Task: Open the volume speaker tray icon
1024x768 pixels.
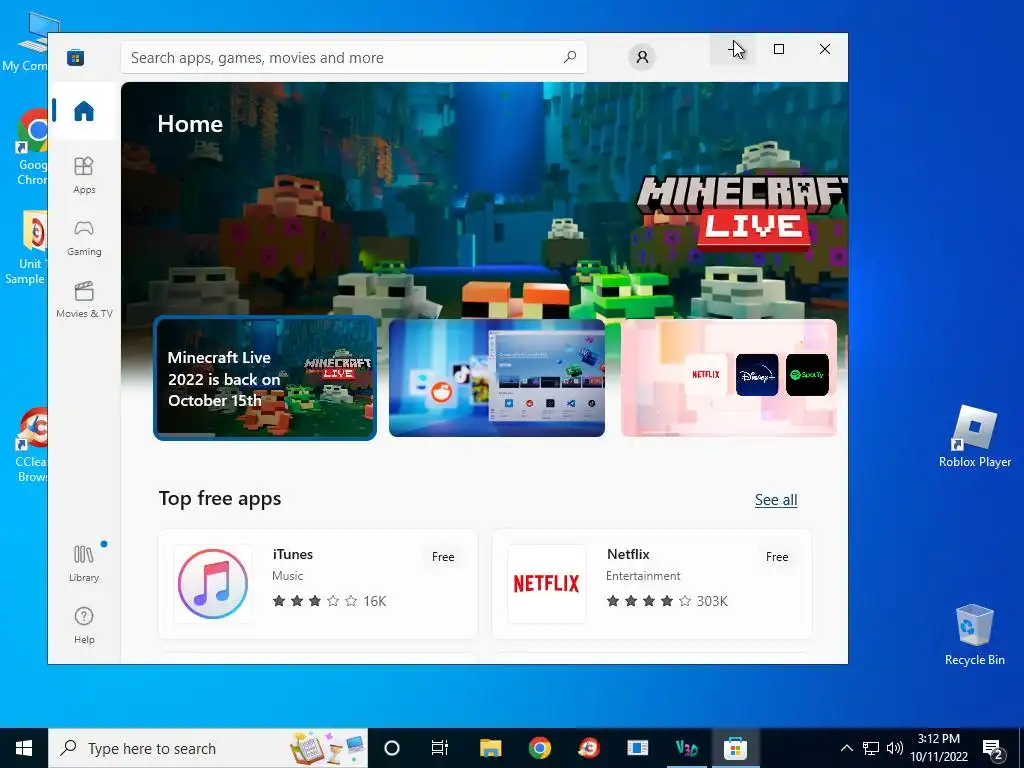Action: [x=895, y=748]
